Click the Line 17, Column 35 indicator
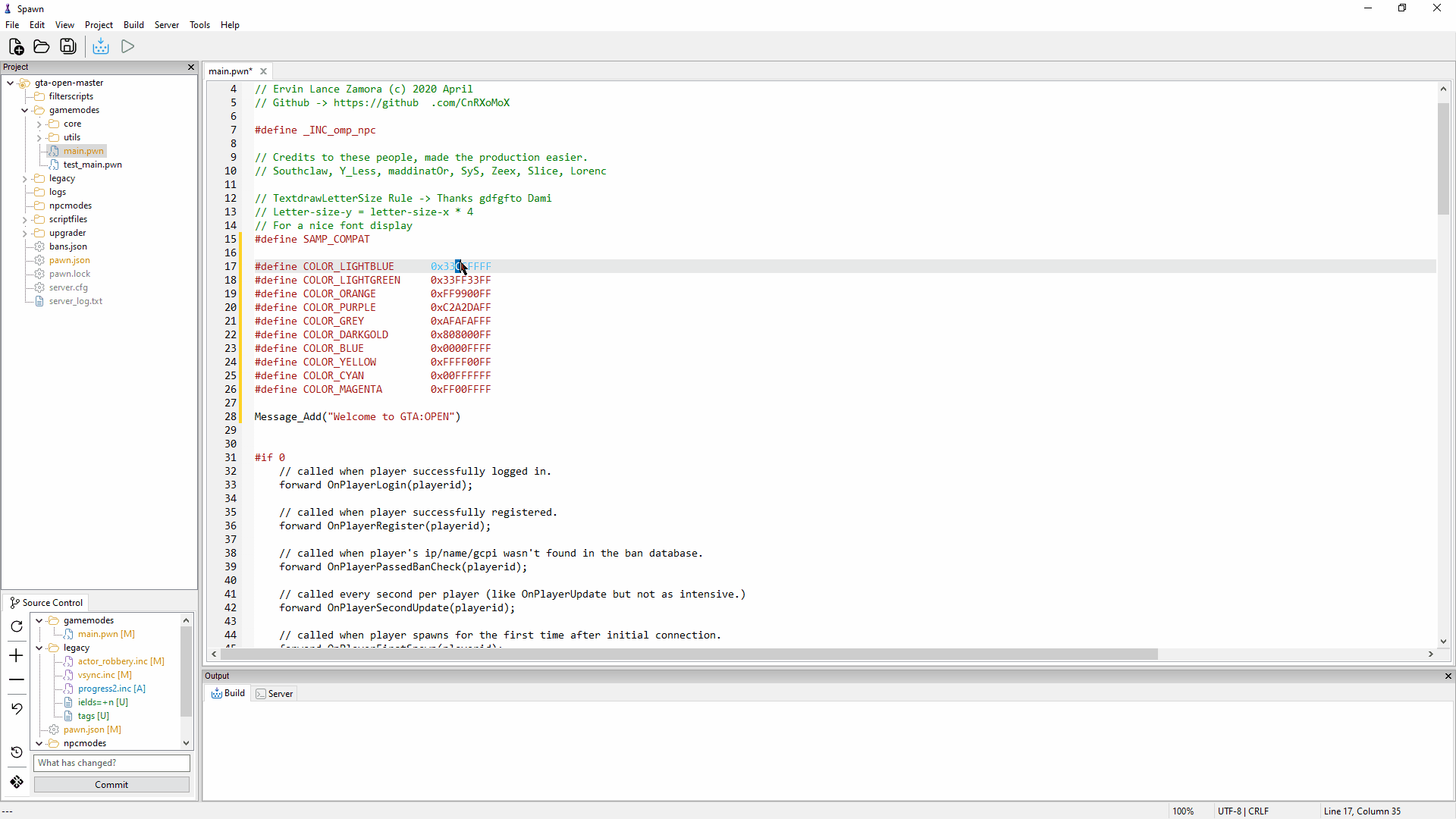The height and width of the screenshot is (819, 1456). (1362, 811)
